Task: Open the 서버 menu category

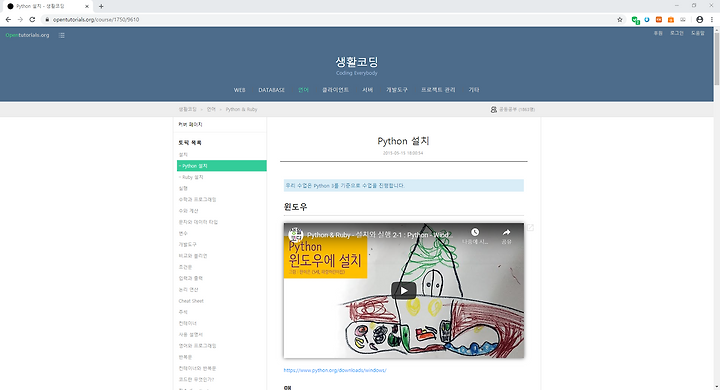Action: click(x=367, y=90)
